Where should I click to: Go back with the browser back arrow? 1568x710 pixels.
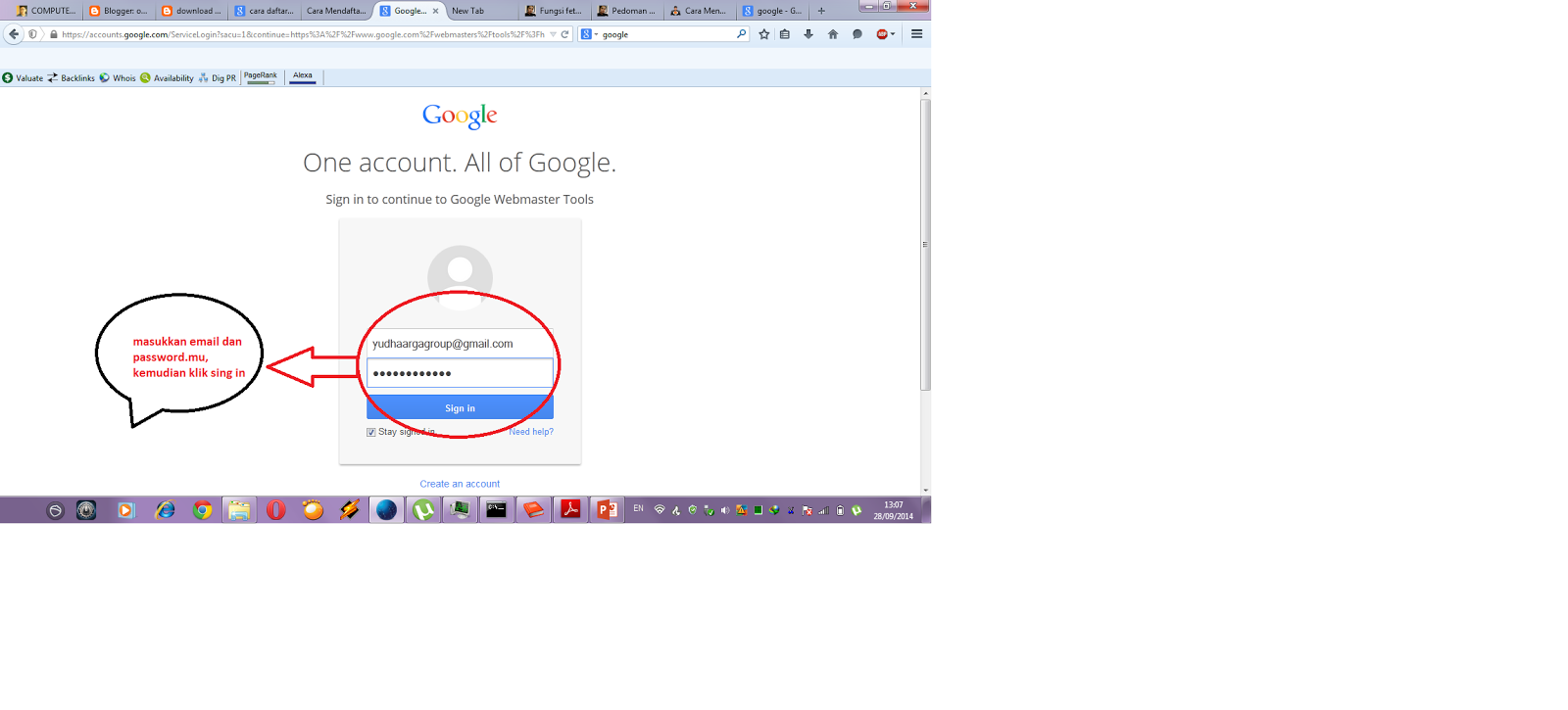coord(14,34)
